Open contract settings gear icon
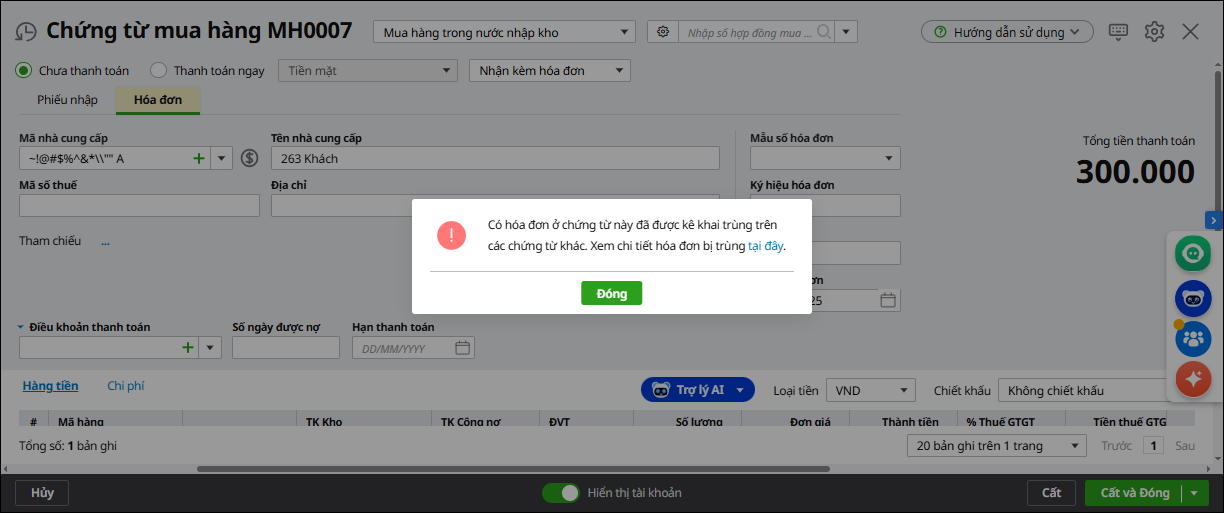 coord(663,32)
